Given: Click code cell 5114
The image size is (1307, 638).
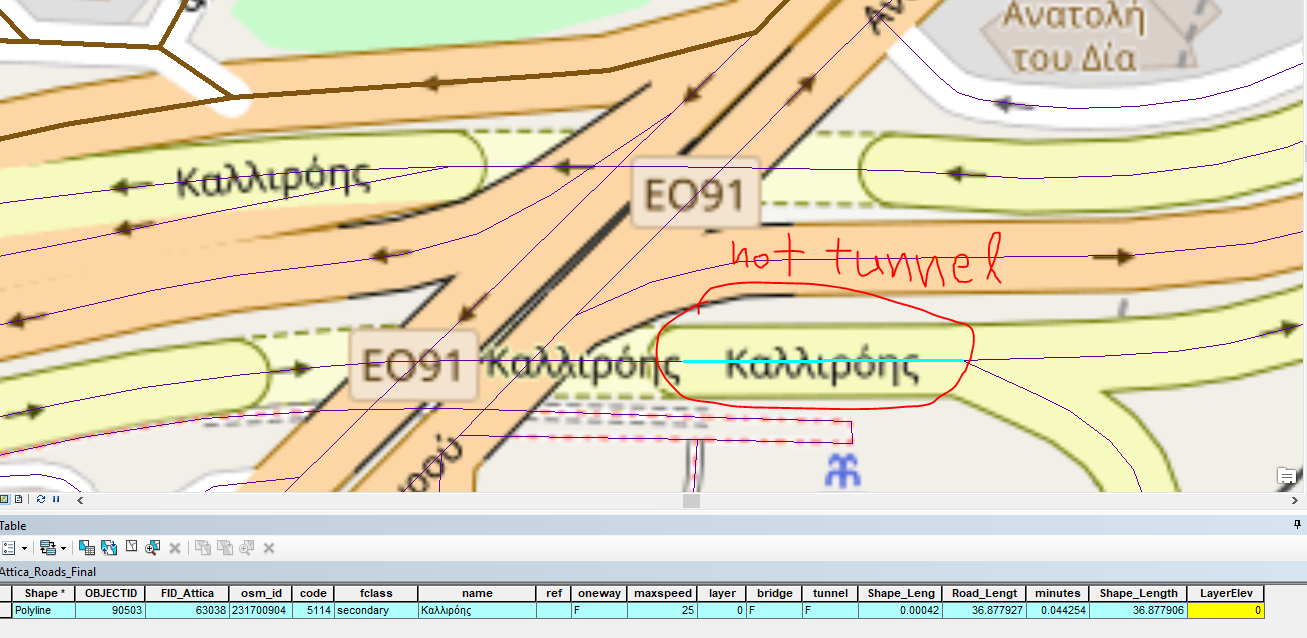Looking at the screenshot, I should click(x=314, y=609).
